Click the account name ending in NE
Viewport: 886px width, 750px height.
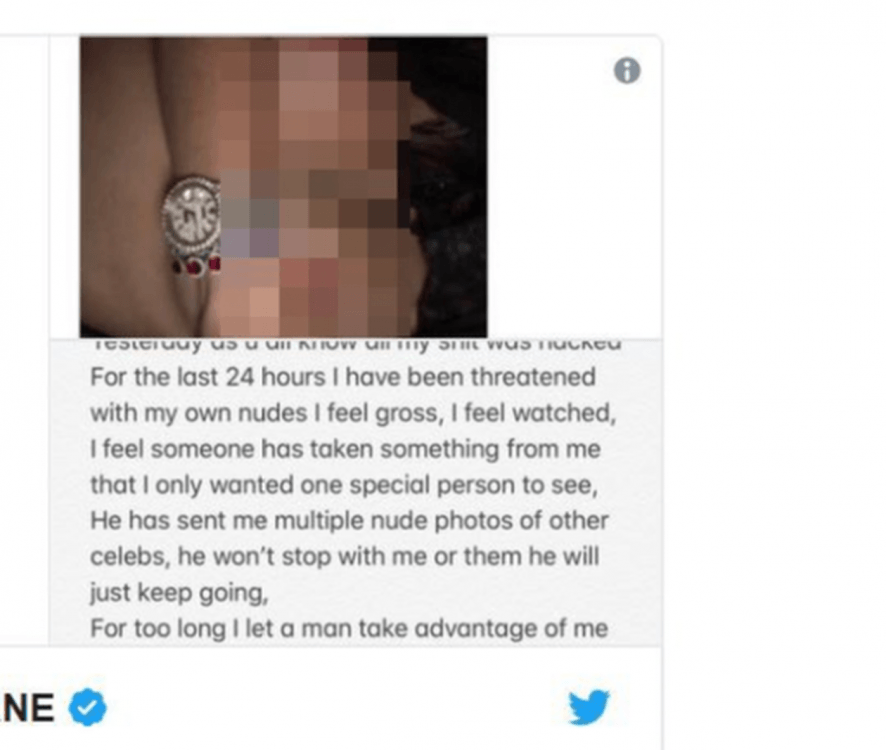(x=27, y=708)
